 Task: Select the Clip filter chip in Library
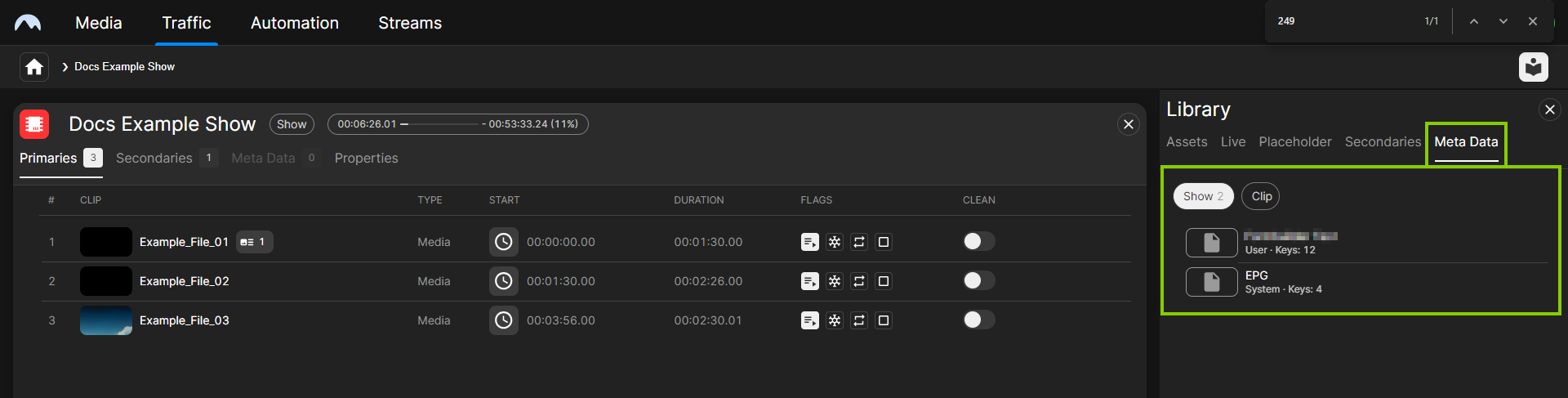coord(1261,196)
